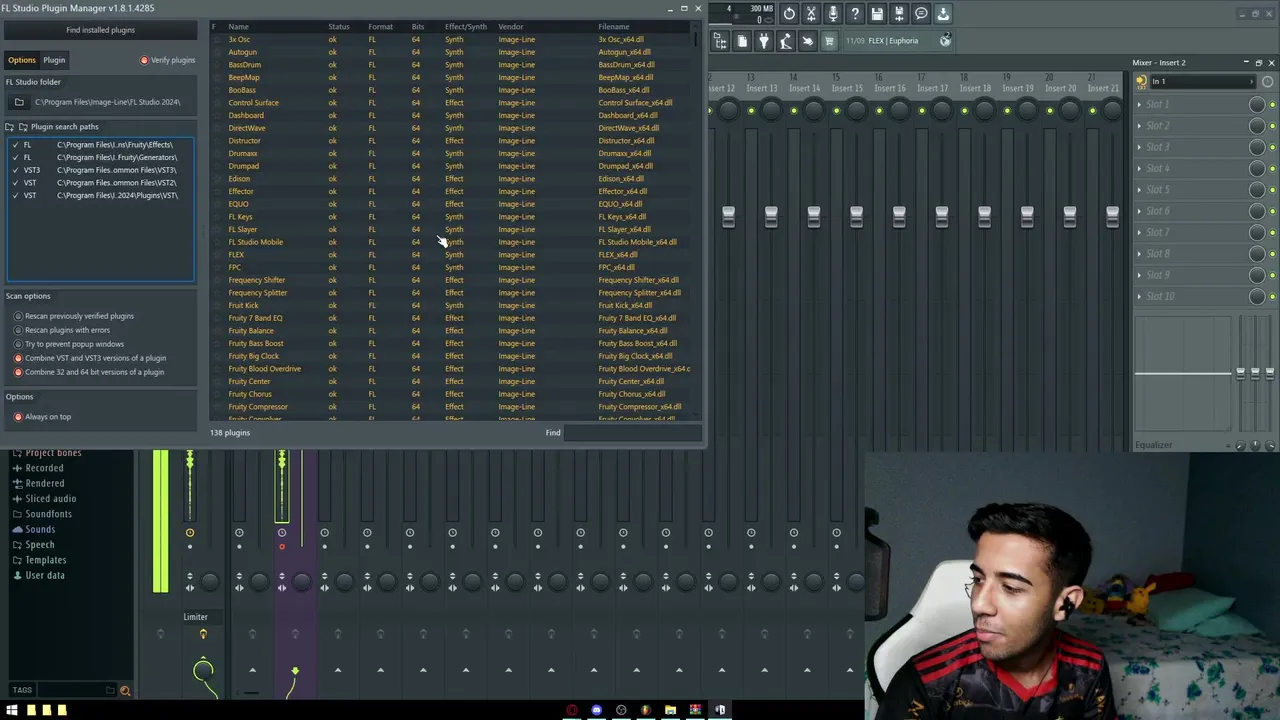The width and height of the screenshot is (1280, 720).
Task: Click the one-click audio recording scissors icon
Action: [811, 13]
